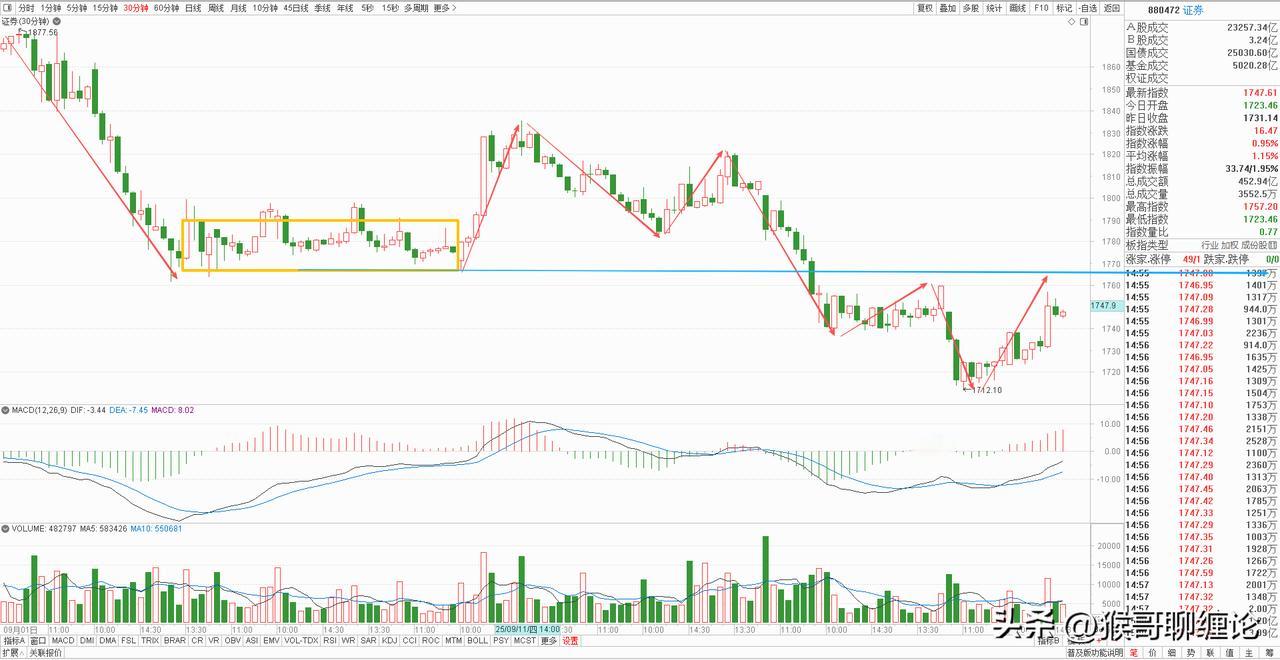Select the 笔 tick details tab
The image size is (1280, 660).
pyautogui.click(x=1133, y=653)
